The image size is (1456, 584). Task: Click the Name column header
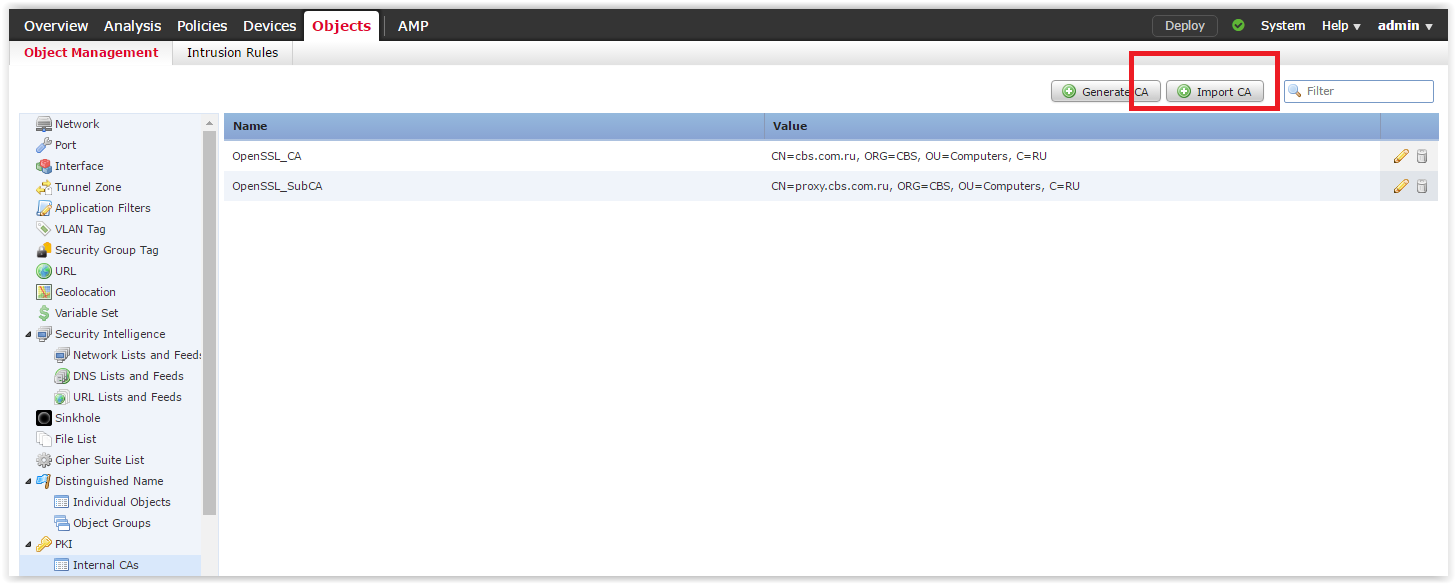[x=494, y=126]
